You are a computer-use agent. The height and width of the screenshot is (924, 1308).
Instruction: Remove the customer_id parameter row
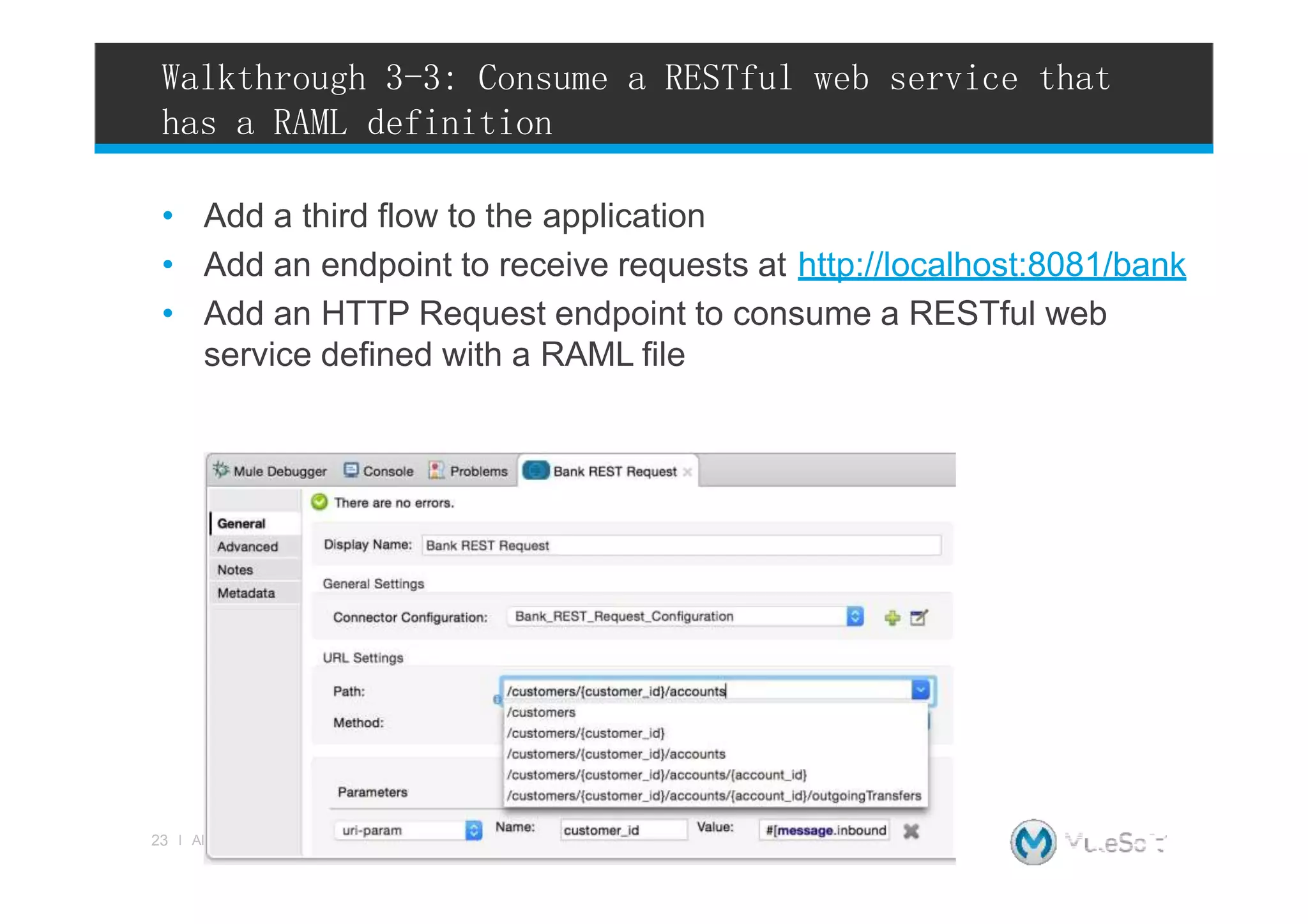pyautogui.click(x=911, y=831)
